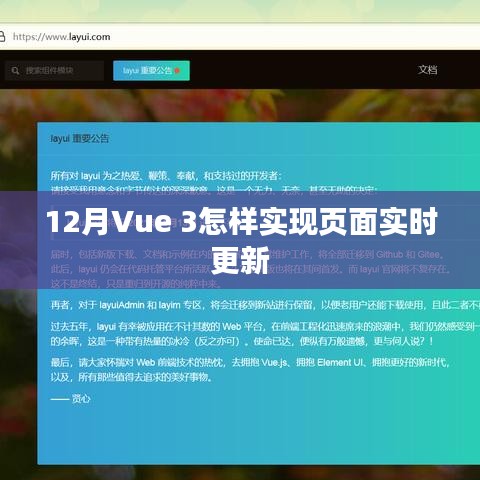
Task: Click the —— 贤心 signature
Action: (x=71, y=399)
